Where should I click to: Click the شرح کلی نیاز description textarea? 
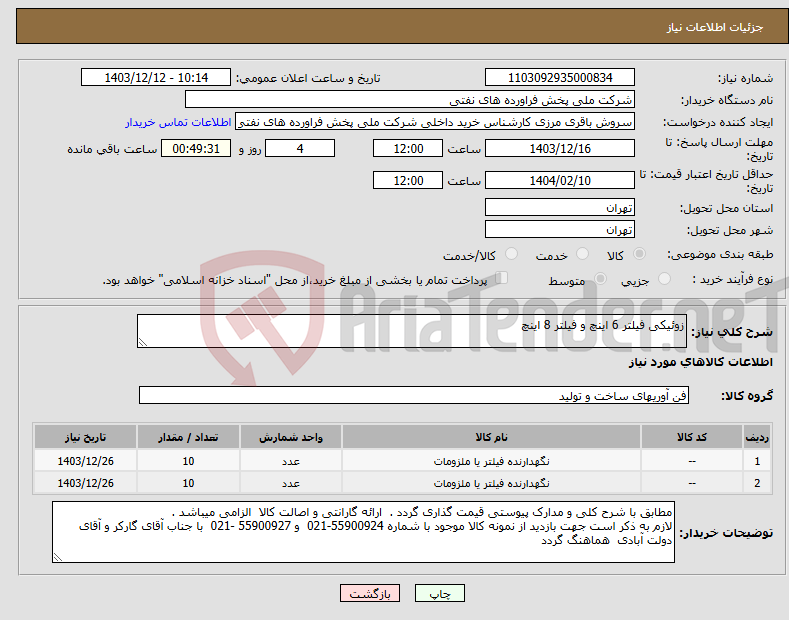coord(412,331)
